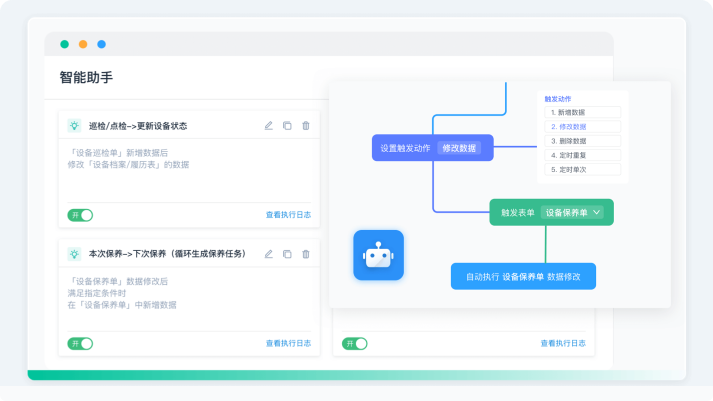Click the lightbulb icon beside 巡检/点检

click(74, 125)
